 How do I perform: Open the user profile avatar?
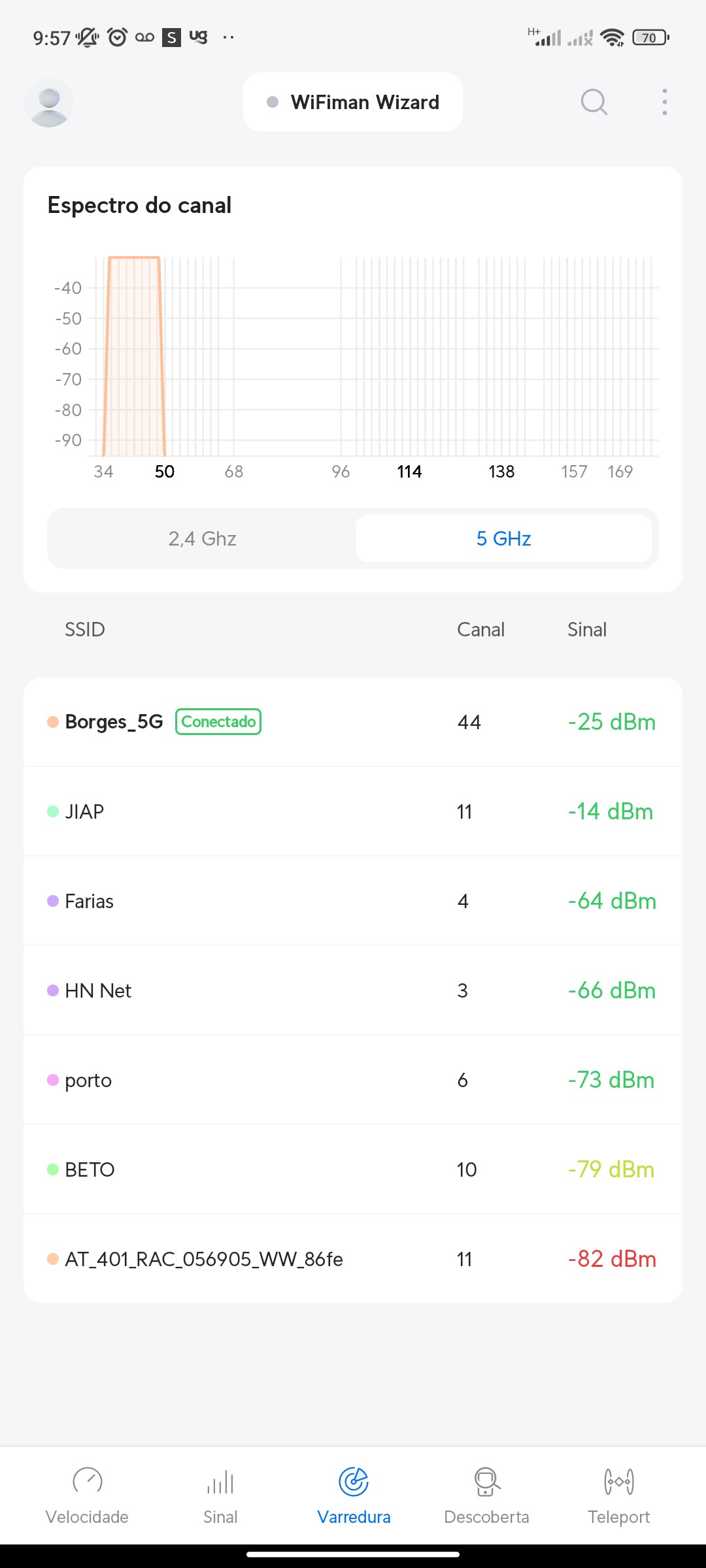point(49,103)
